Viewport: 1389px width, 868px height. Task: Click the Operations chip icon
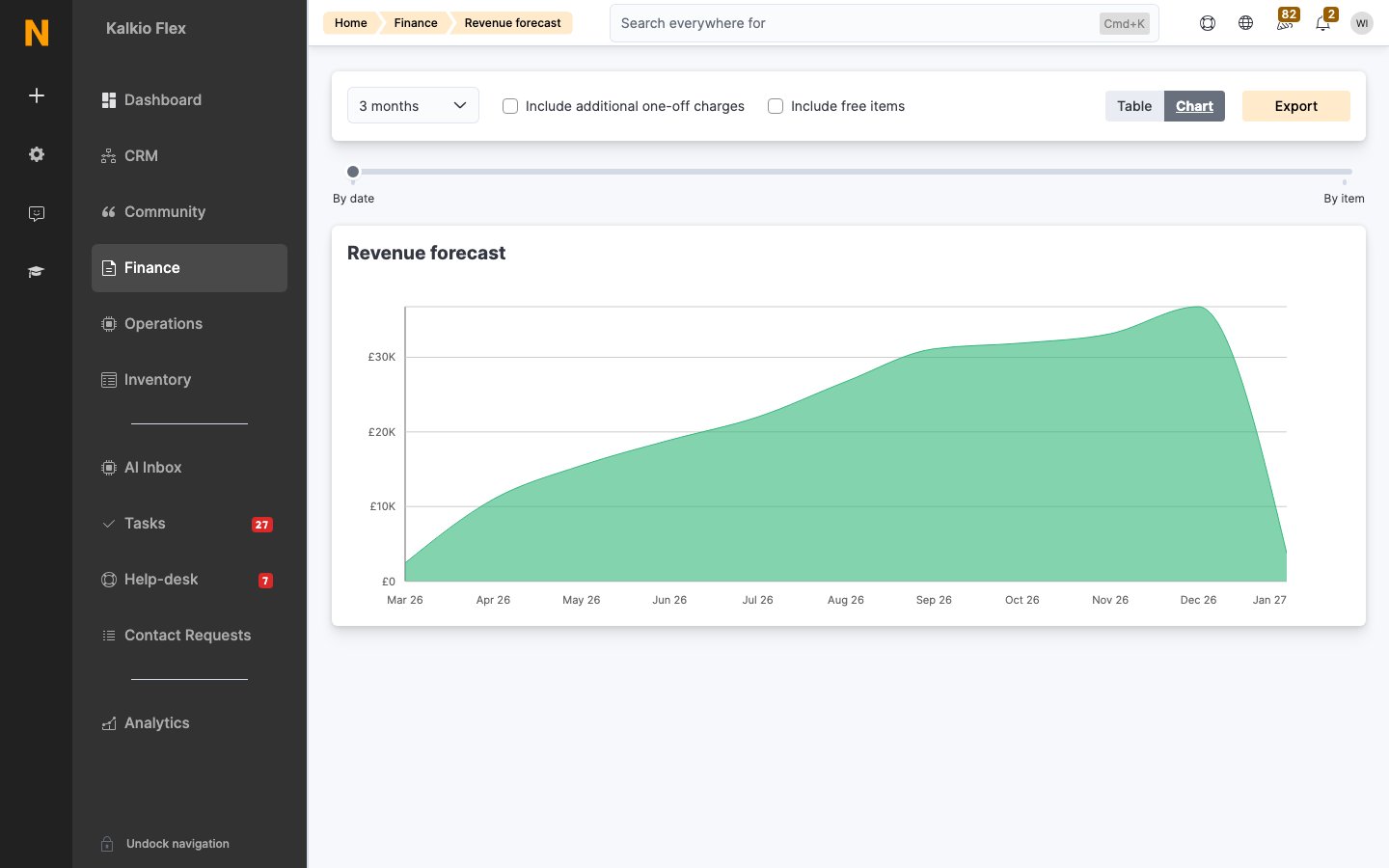click(109, 324)
